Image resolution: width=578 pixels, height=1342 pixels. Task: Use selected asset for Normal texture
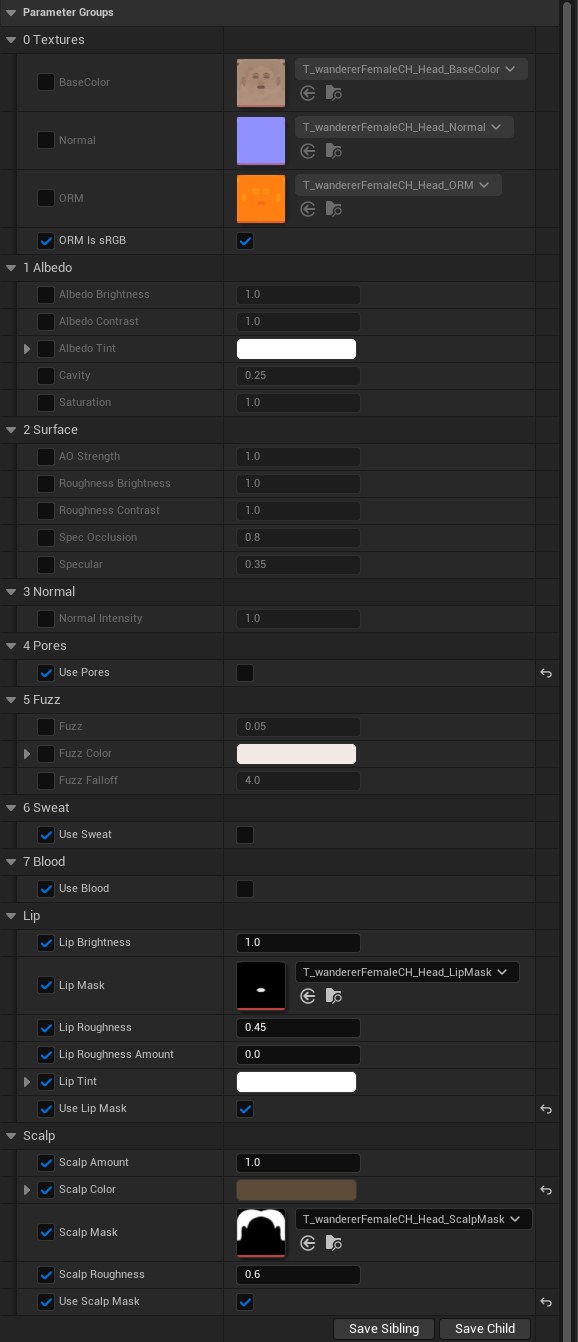(308, 151)
